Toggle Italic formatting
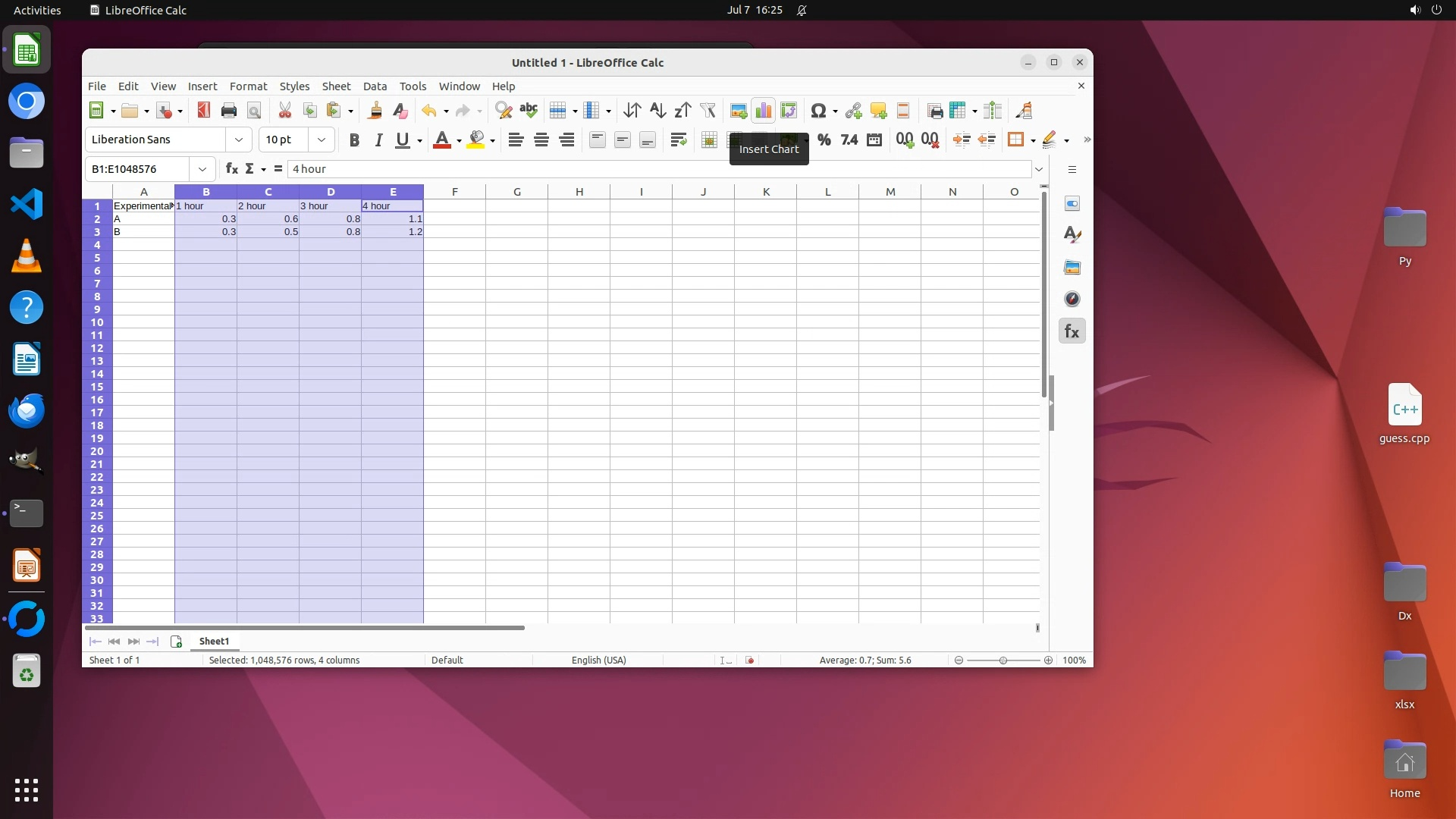 (x=378, y=140)
